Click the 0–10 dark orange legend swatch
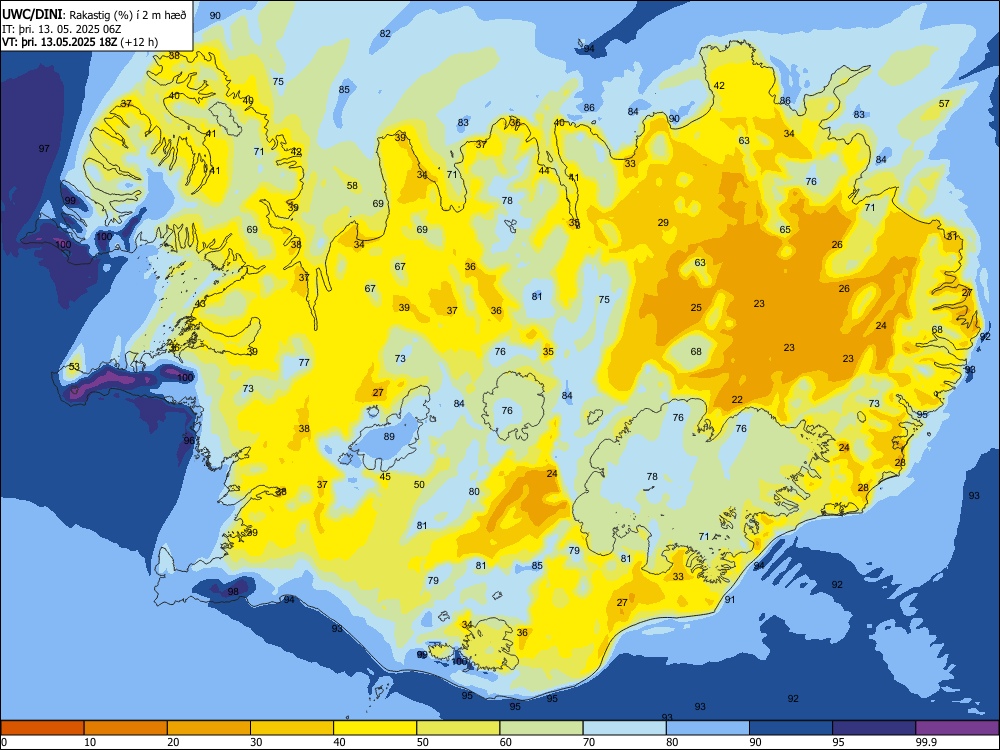This screenshot has width=1000, height=750. click(x=42, y=728)
